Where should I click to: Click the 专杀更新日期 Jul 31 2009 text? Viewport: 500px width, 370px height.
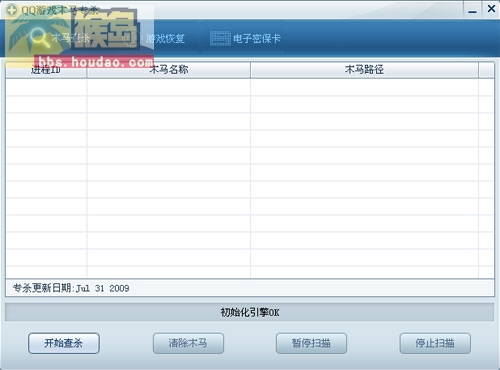point(71,288)
